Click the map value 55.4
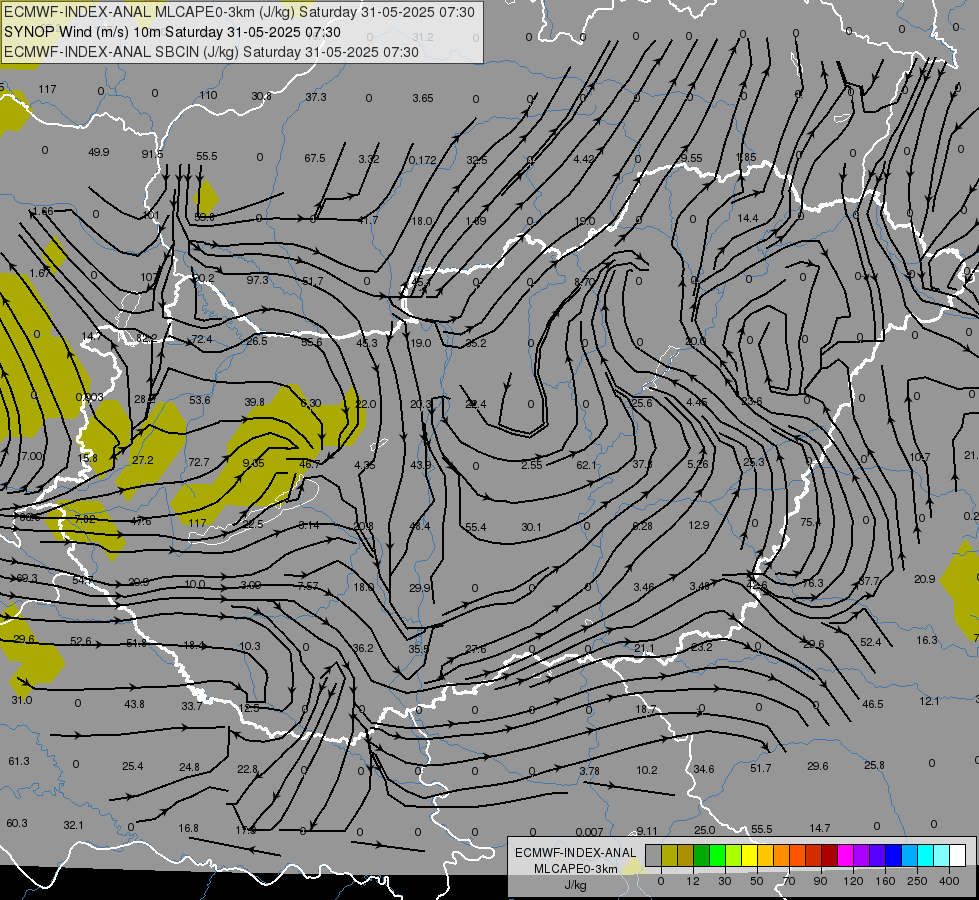 (x=476, y=527)
